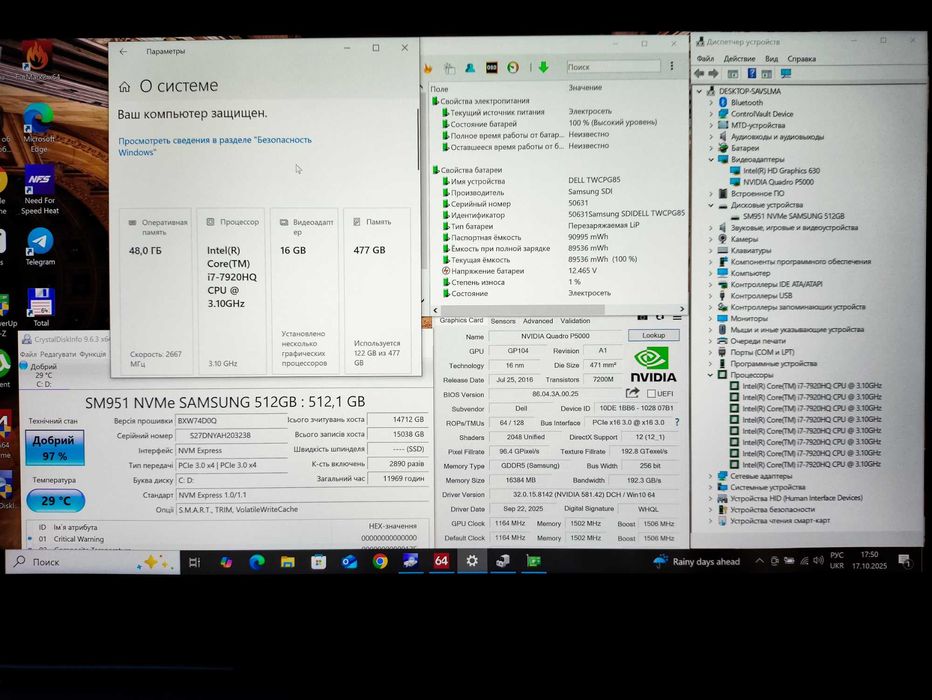Collapse the Дисковые устройства node
This screenshot has height=700, width=932.
tap(711, 205)
